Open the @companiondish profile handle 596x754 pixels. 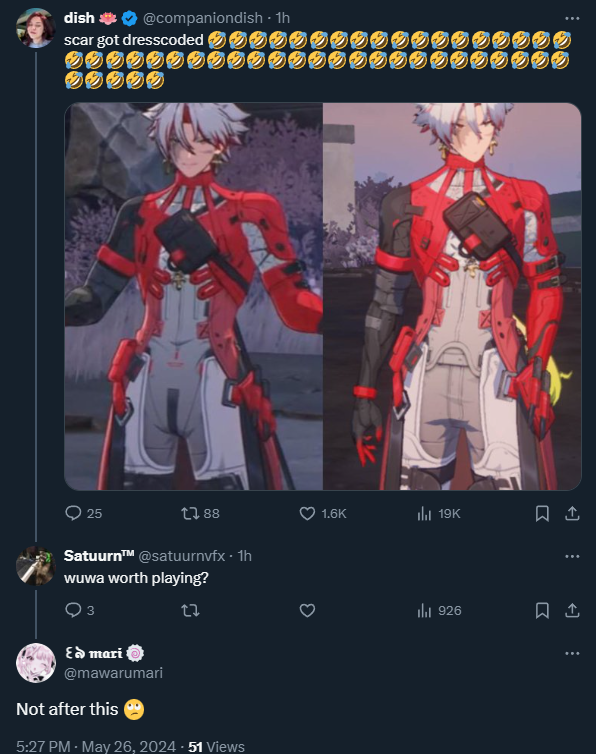203,18
